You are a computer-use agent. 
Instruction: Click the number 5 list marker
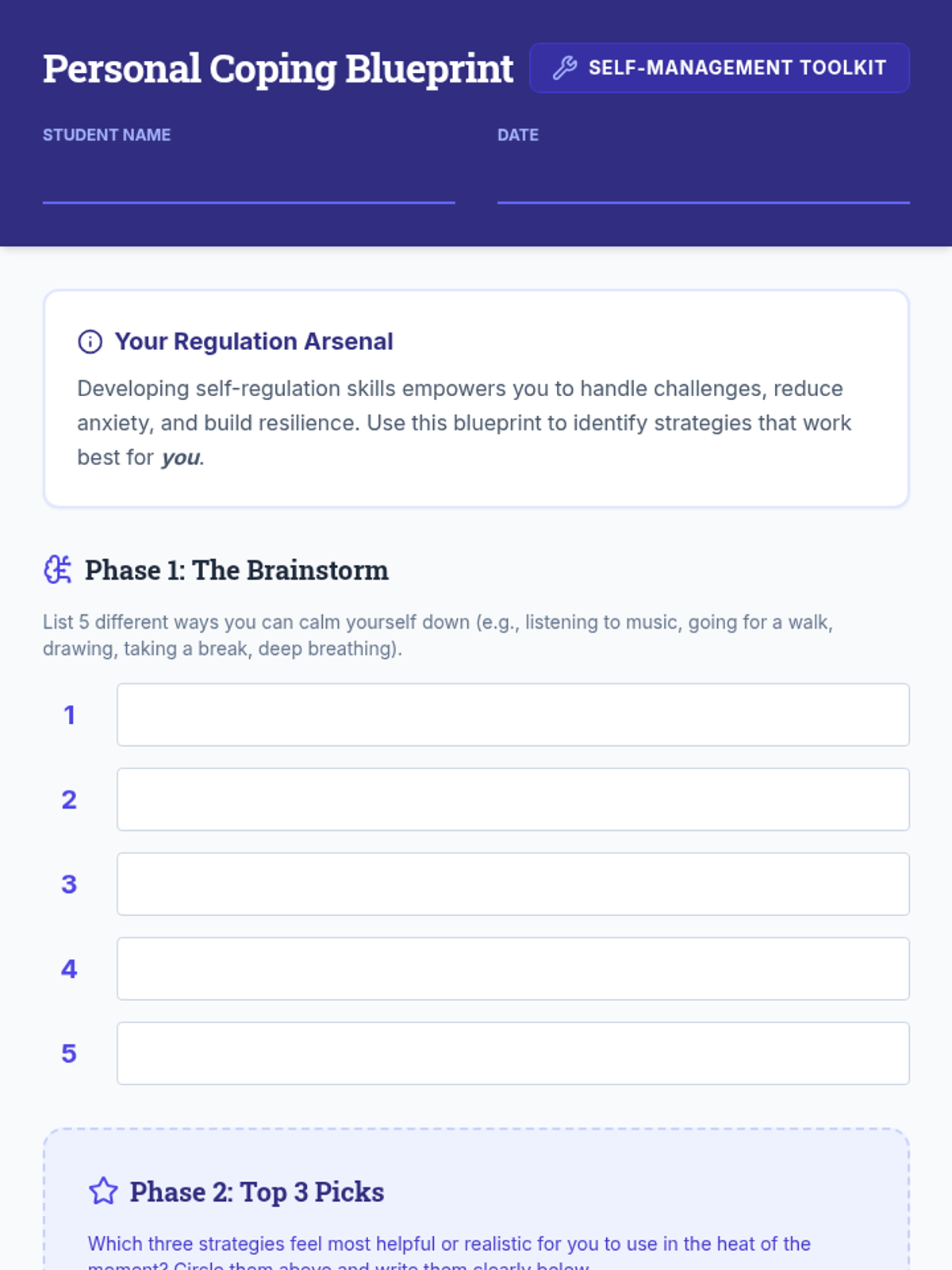(69, 1053)
